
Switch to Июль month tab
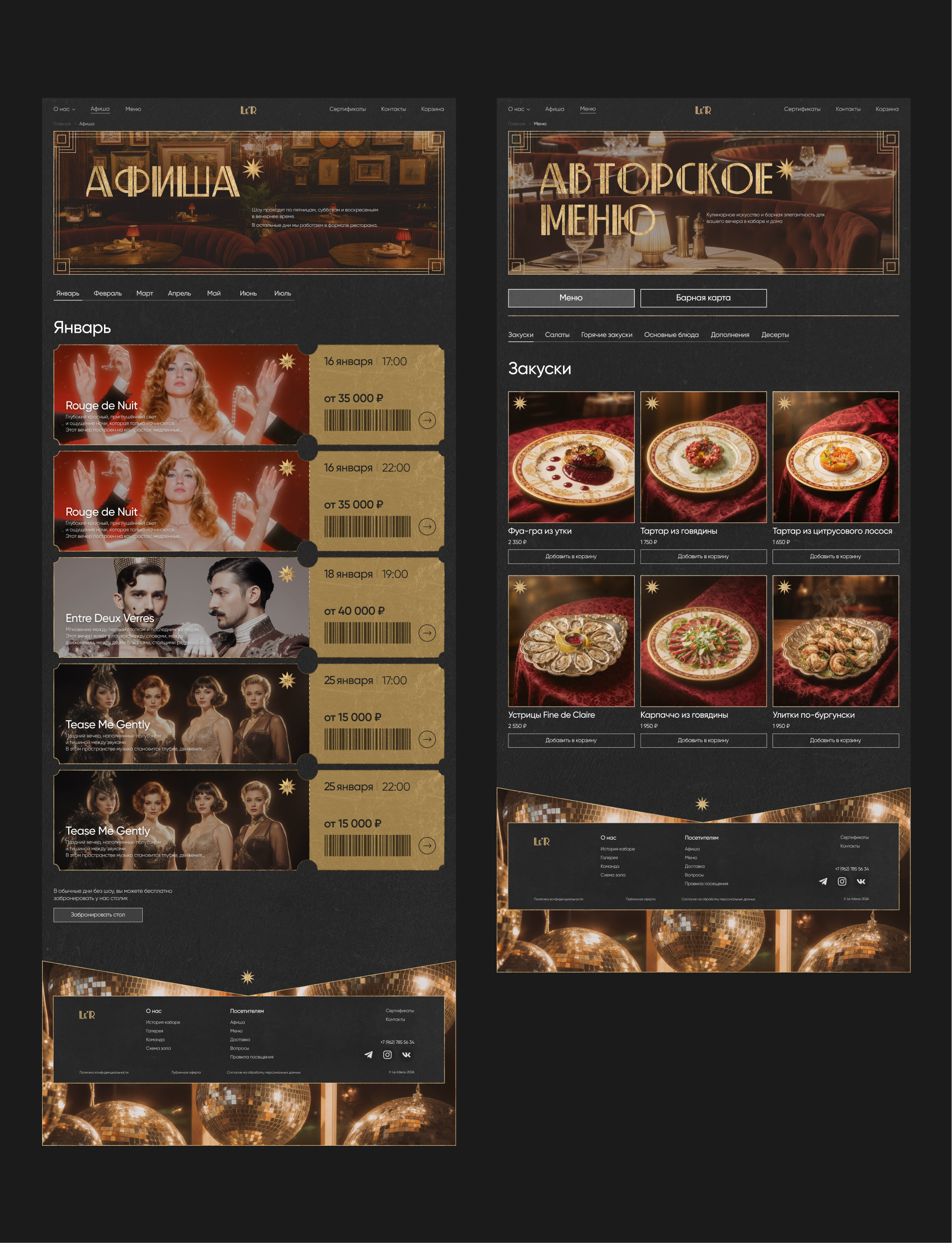282,294
